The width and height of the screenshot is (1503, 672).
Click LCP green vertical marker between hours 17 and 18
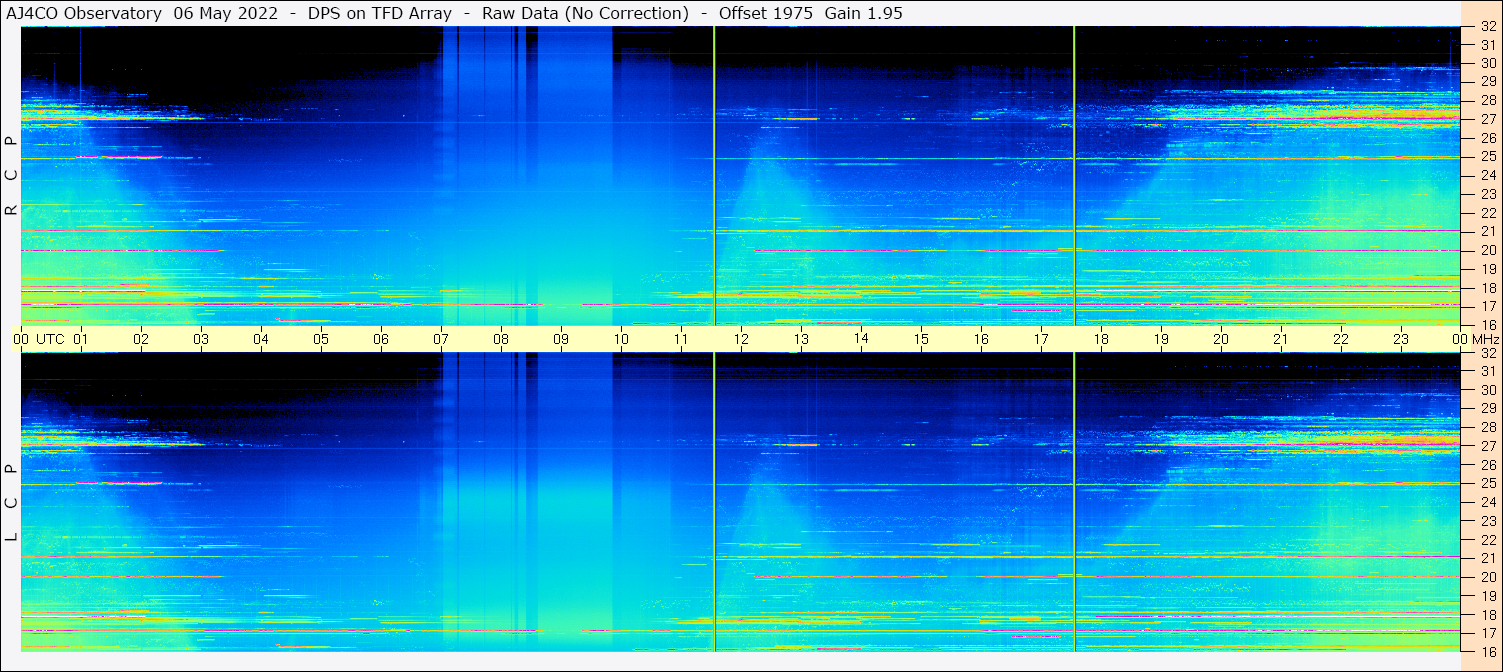tap(1074, 502)
